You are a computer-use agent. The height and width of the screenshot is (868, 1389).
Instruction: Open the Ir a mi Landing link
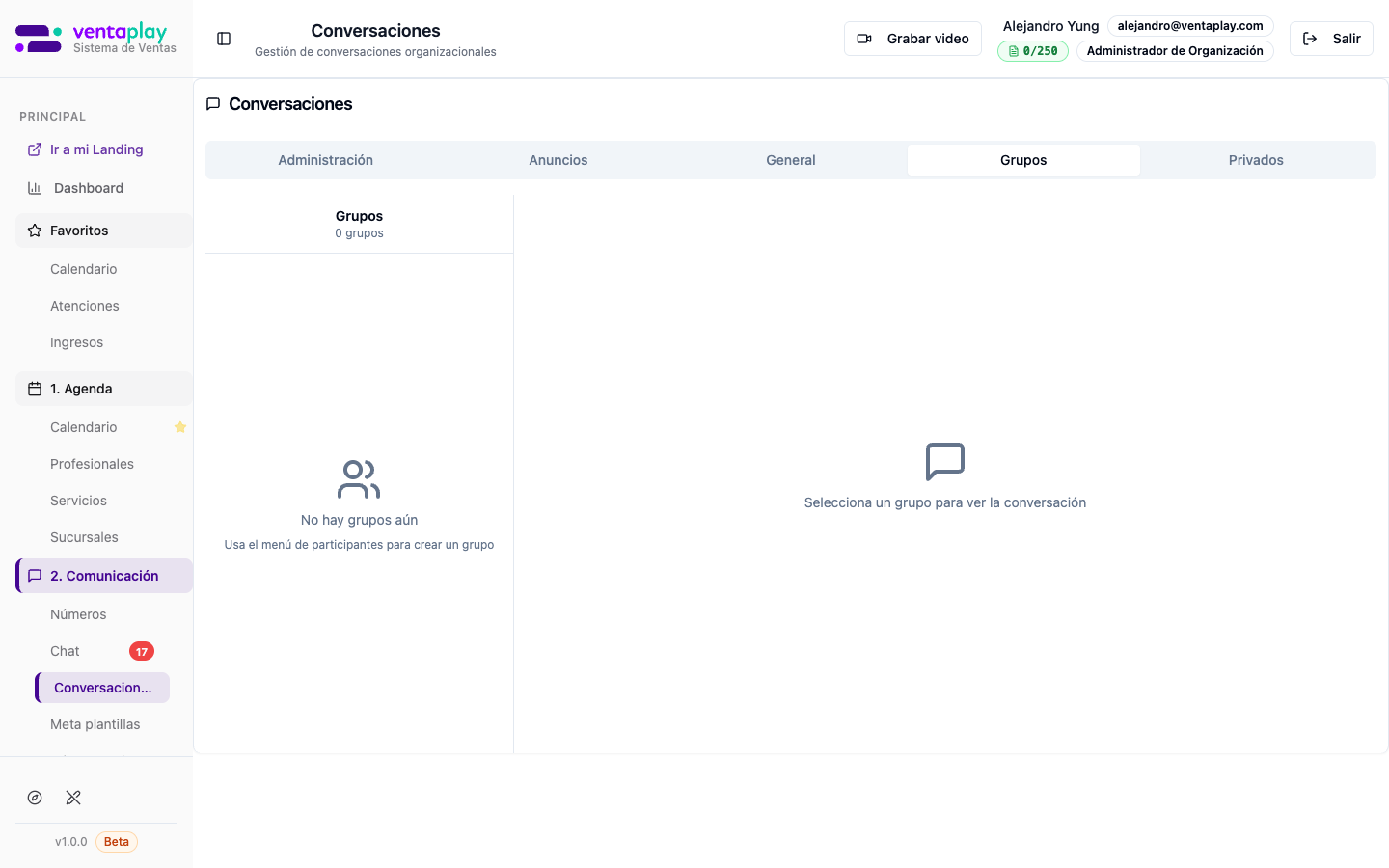(96, 149)
